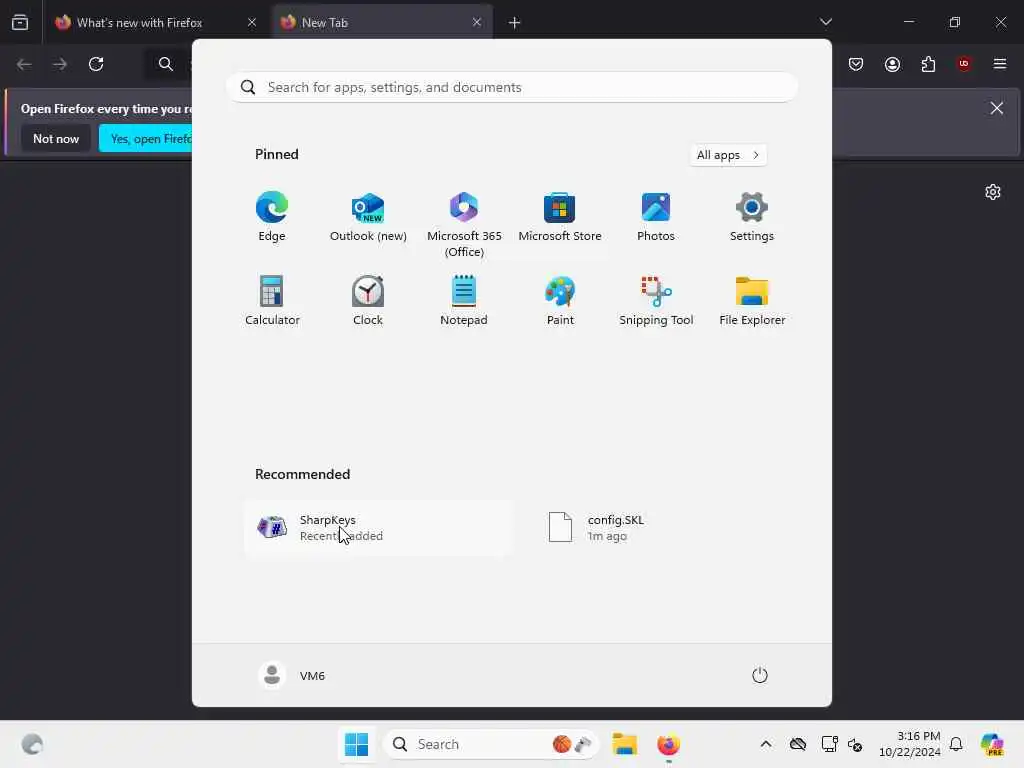
Task: Close the New Tab tab
Action: point(477,23)
